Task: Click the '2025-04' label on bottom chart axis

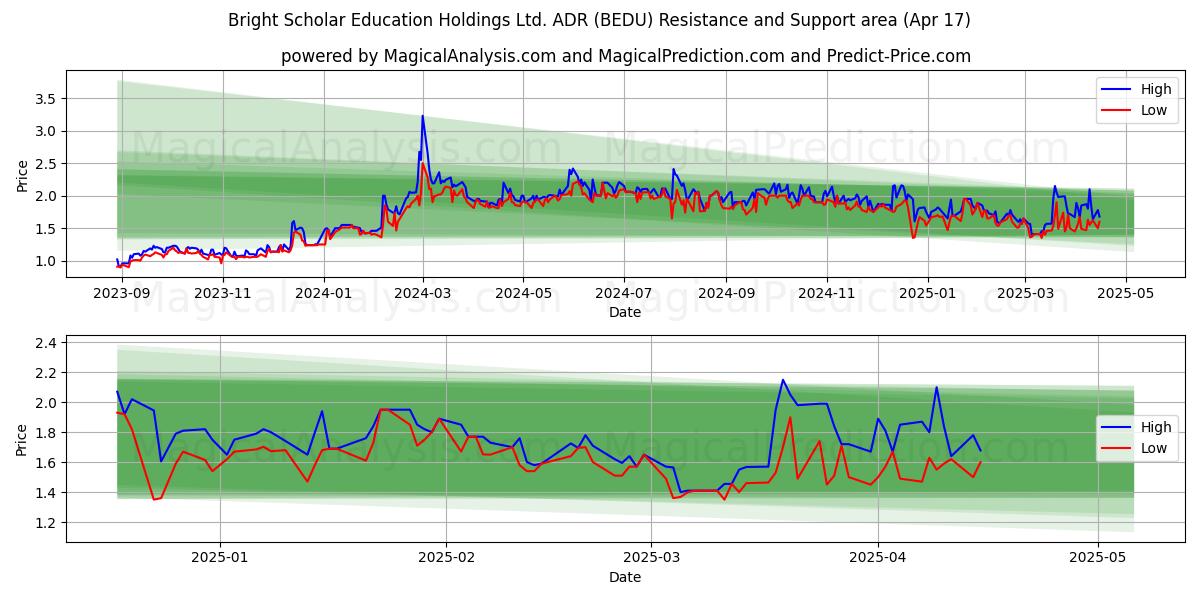Action: pyautogui.click(x=877, y=558)
